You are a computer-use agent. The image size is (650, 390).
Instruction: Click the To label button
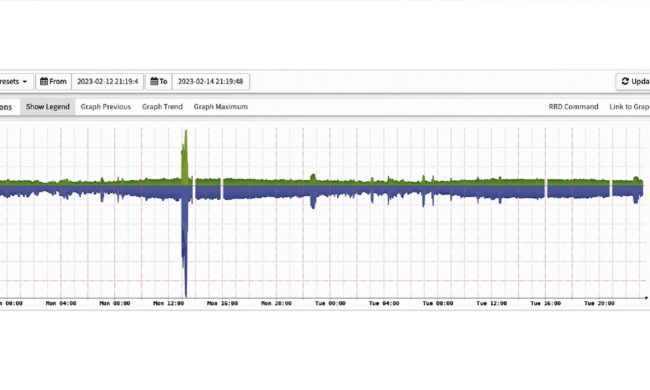(x=159, y=81)
